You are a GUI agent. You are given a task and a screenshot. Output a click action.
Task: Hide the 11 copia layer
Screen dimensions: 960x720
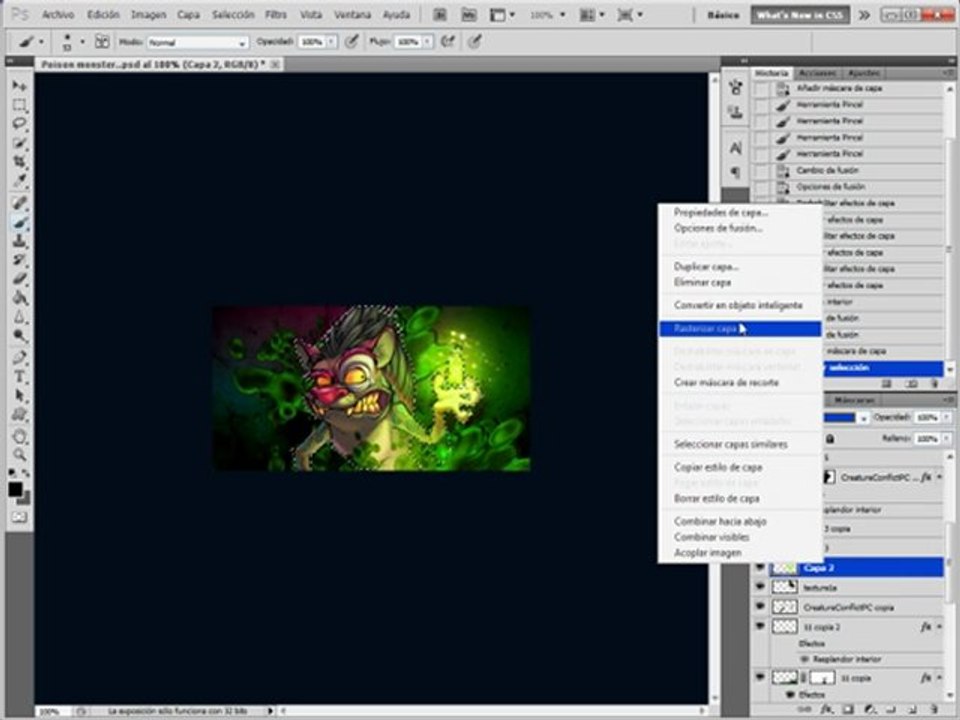[760, 677]
